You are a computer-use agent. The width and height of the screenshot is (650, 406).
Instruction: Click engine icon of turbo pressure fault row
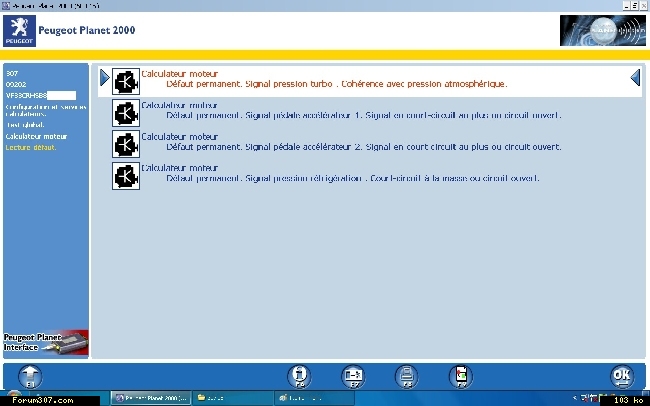click(x=126, y=82)
